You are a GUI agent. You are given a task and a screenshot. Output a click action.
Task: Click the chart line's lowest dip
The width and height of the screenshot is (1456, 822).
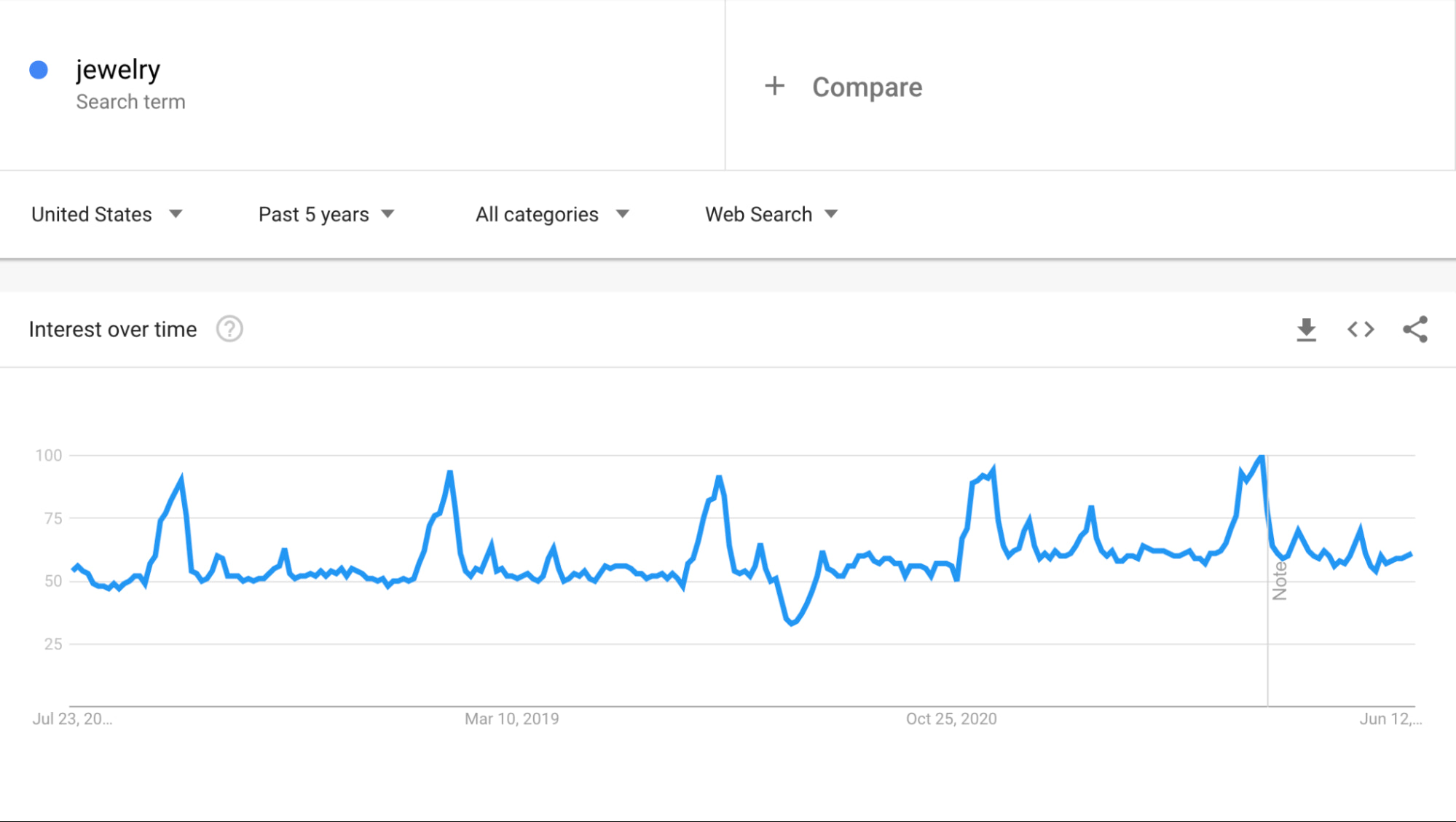pos(792,623)
